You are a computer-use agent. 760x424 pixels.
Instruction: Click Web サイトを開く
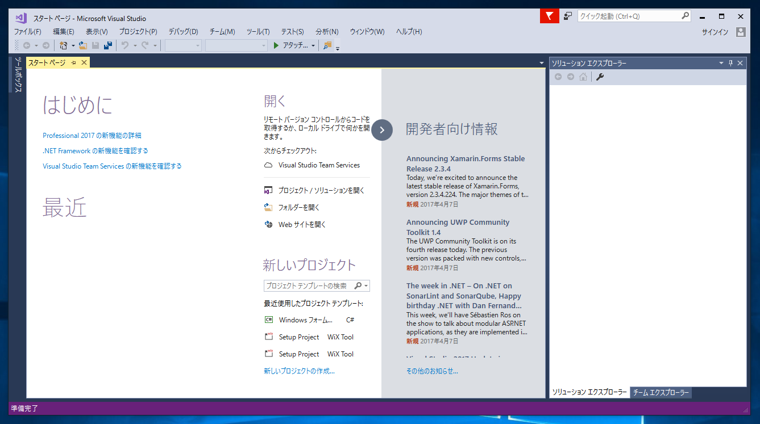295,224
